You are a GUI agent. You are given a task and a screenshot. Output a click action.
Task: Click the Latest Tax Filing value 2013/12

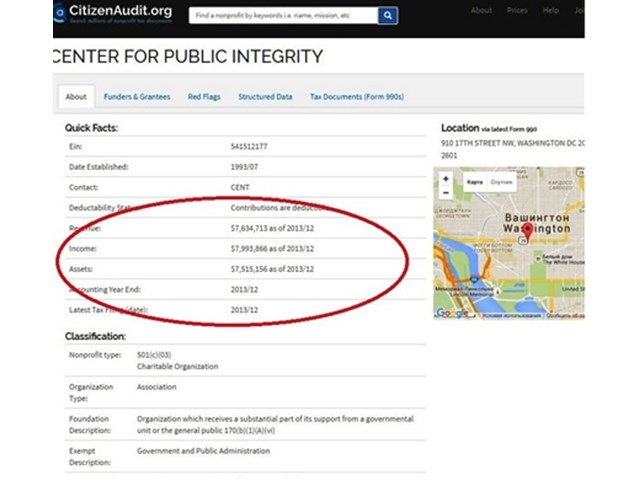pyautogui.click(x=244, y=310)
